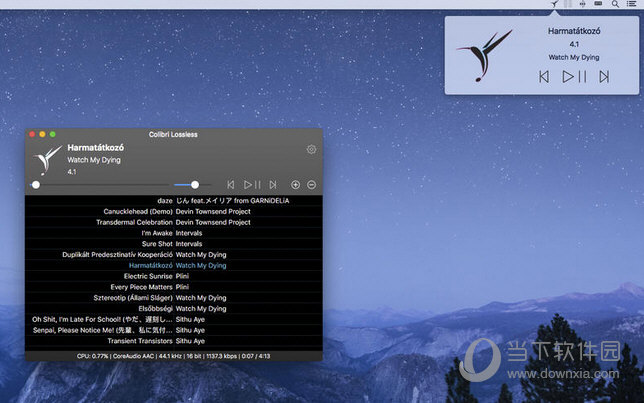
Task: Click "Harmatátkozó" title in menu bar popup
Action: tap(574, 31)
